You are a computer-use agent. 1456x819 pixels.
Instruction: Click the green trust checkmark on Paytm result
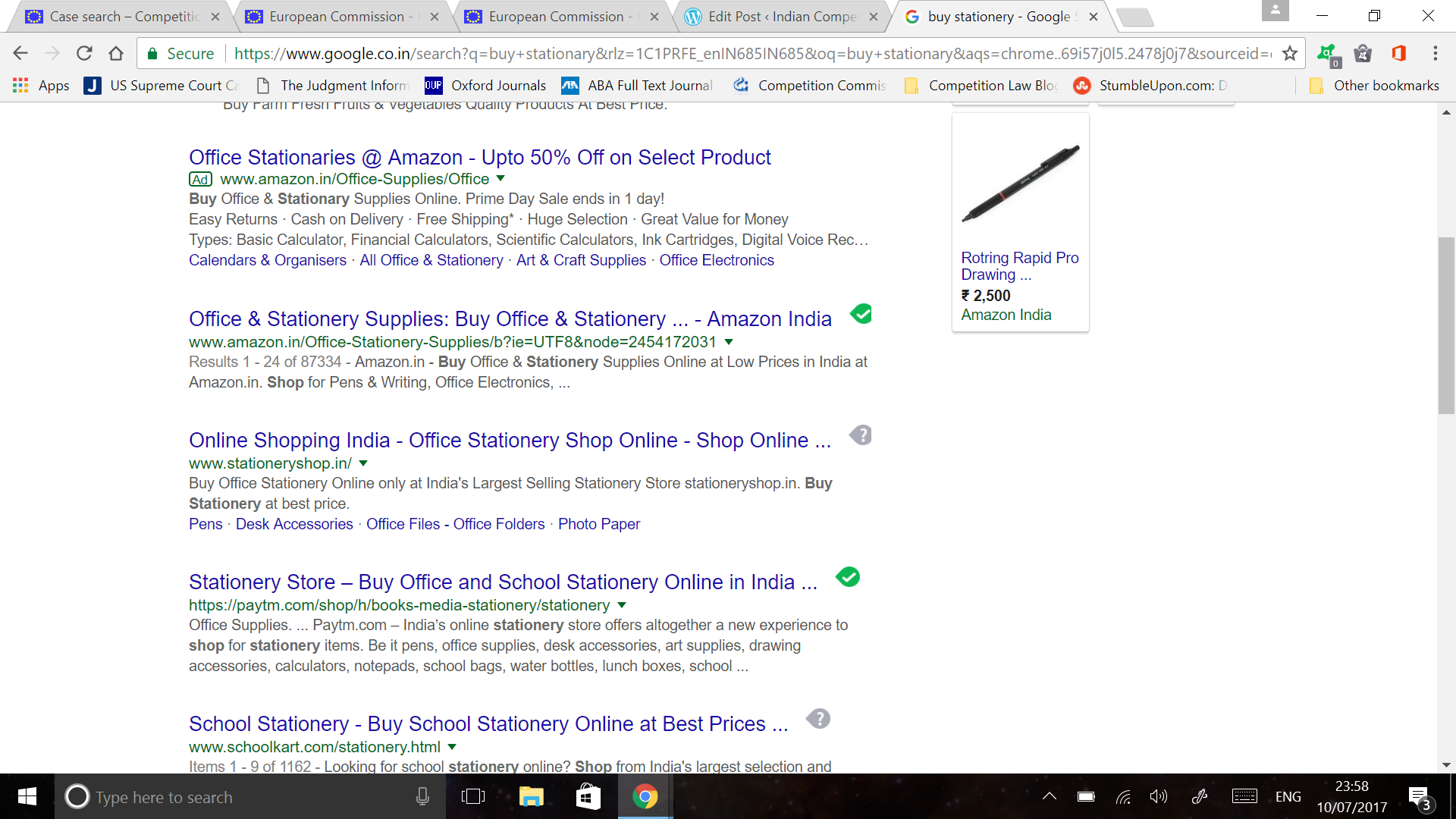pos(848,577)
